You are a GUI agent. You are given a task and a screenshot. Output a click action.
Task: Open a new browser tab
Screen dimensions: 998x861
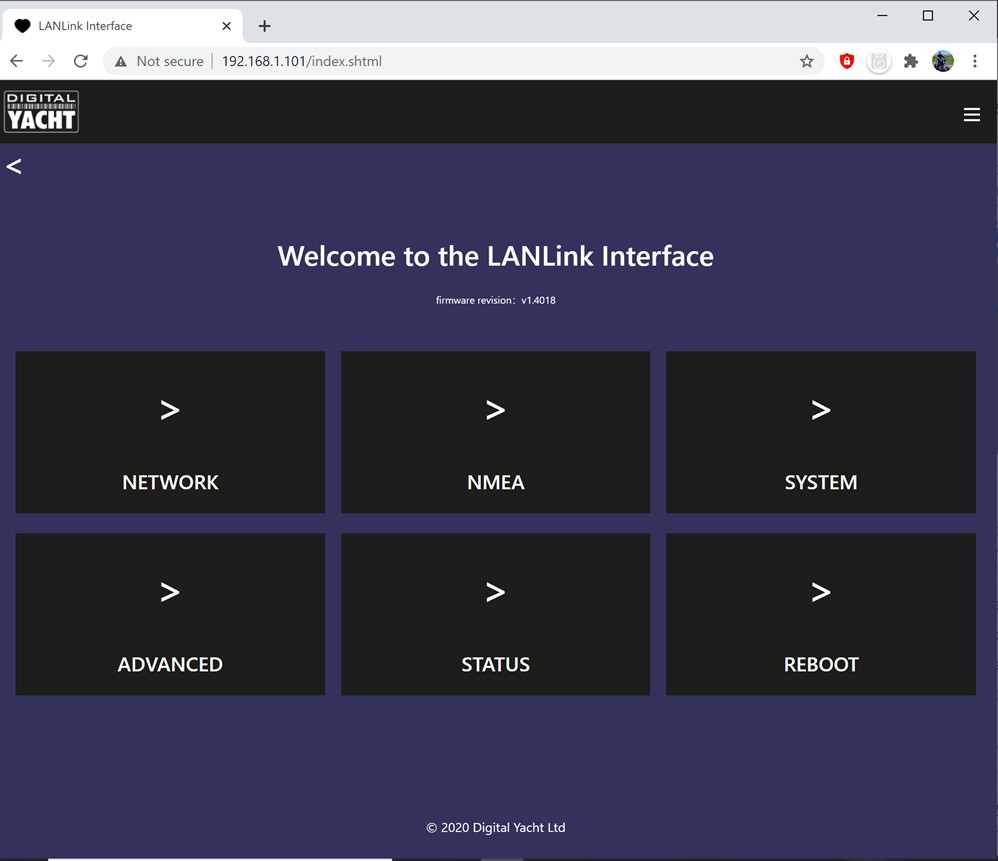tap(264, 26)
